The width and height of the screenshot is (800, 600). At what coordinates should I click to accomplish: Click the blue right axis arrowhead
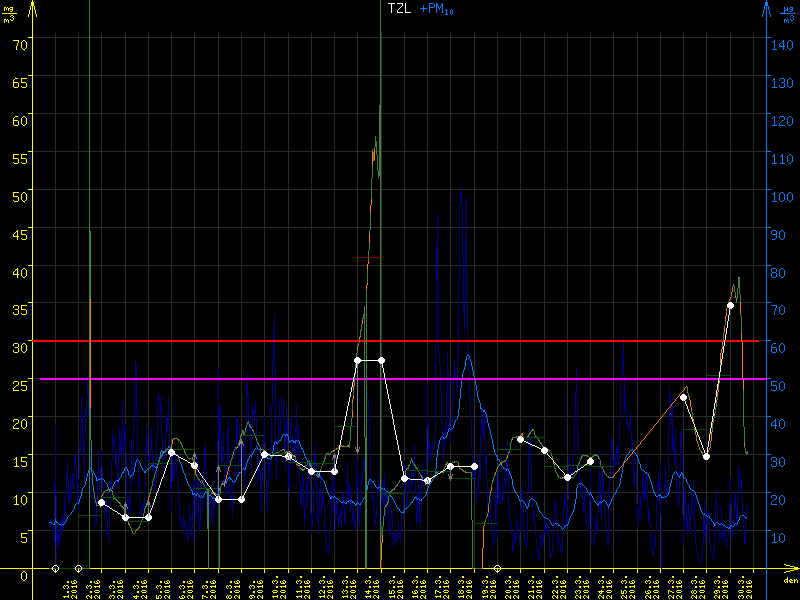tap(765, 8)
